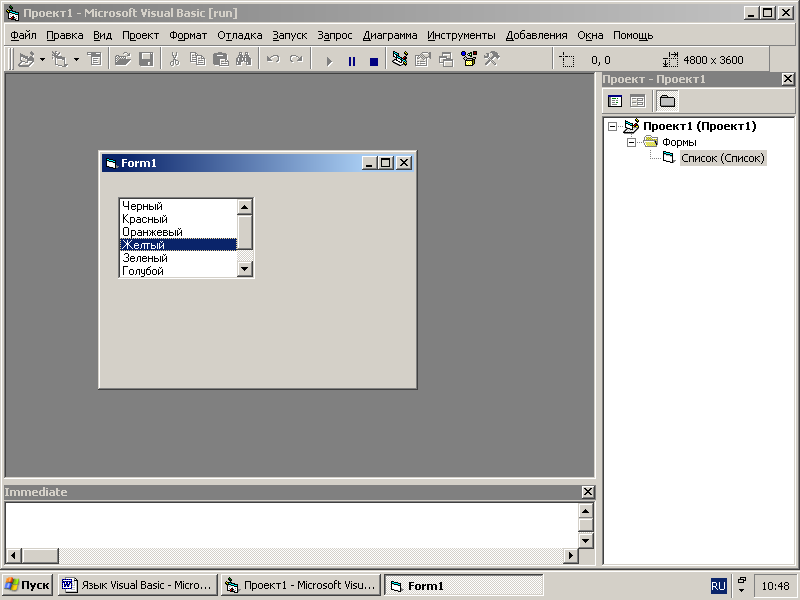The image size is (800, 600).
Task: Open the Properties Window toolbar icon
Action: point(422,60)
